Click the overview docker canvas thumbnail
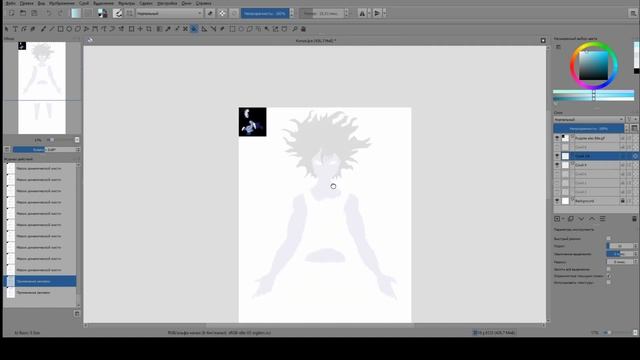Screen dimensions: 640x360 click(x=42, y=88)
